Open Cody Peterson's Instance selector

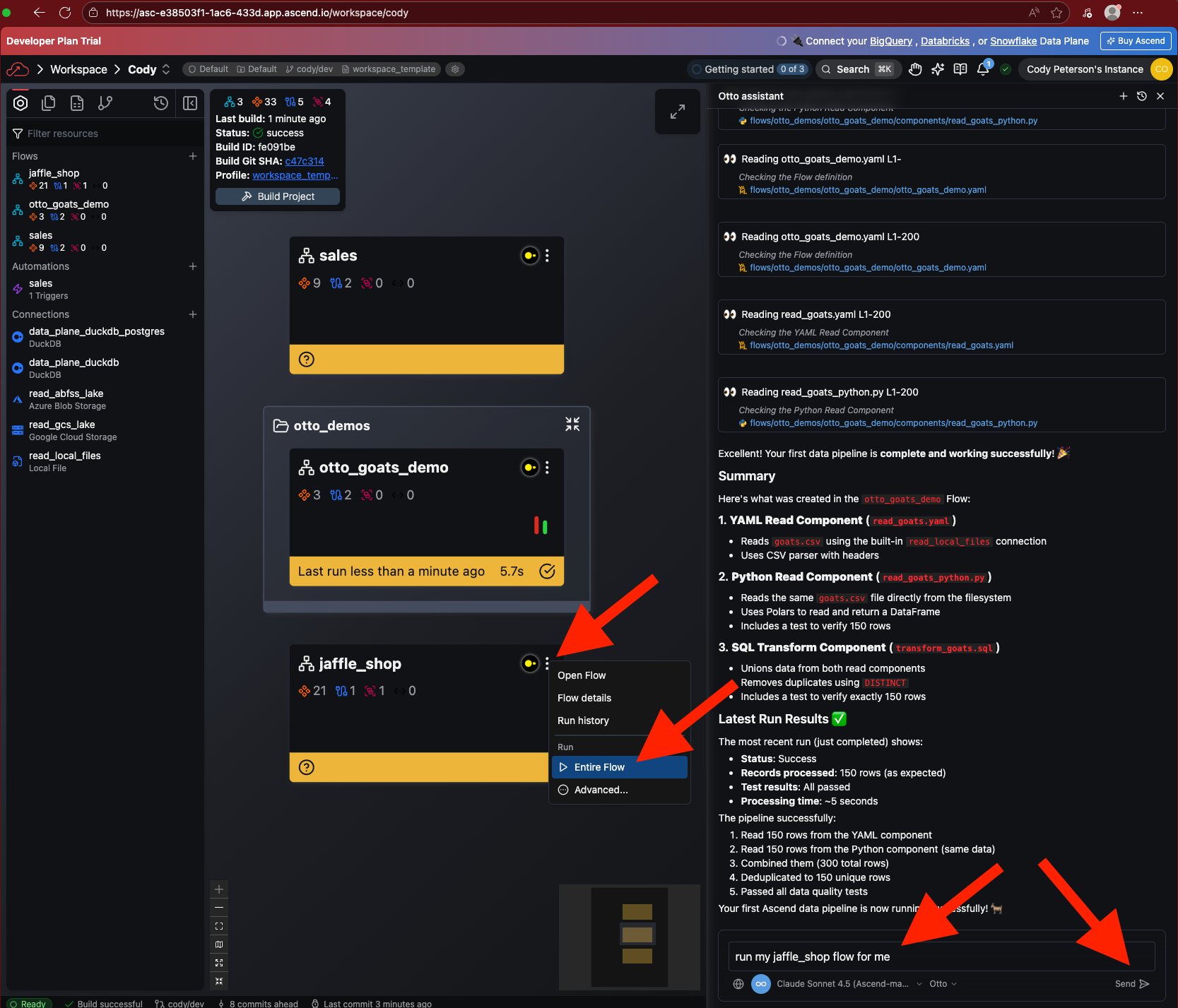pos(1085,69)
